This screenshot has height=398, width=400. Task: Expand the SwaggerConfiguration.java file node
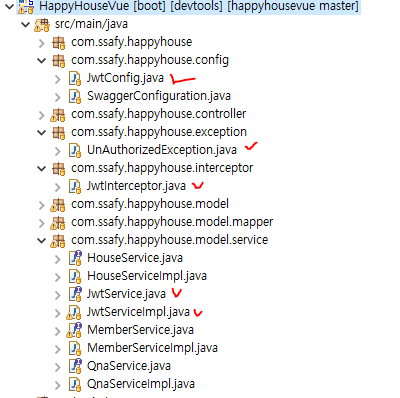58,97
